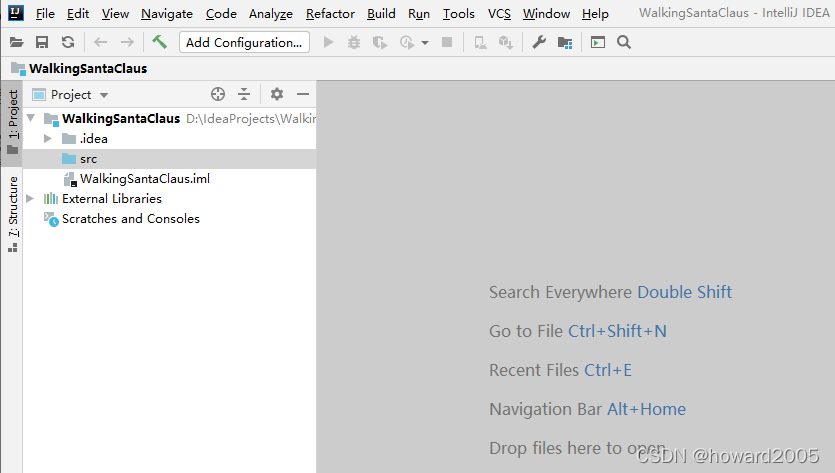Viewport: 835px width, 473px height.
Task: Expand the External Libraries node
Action: 30,199
